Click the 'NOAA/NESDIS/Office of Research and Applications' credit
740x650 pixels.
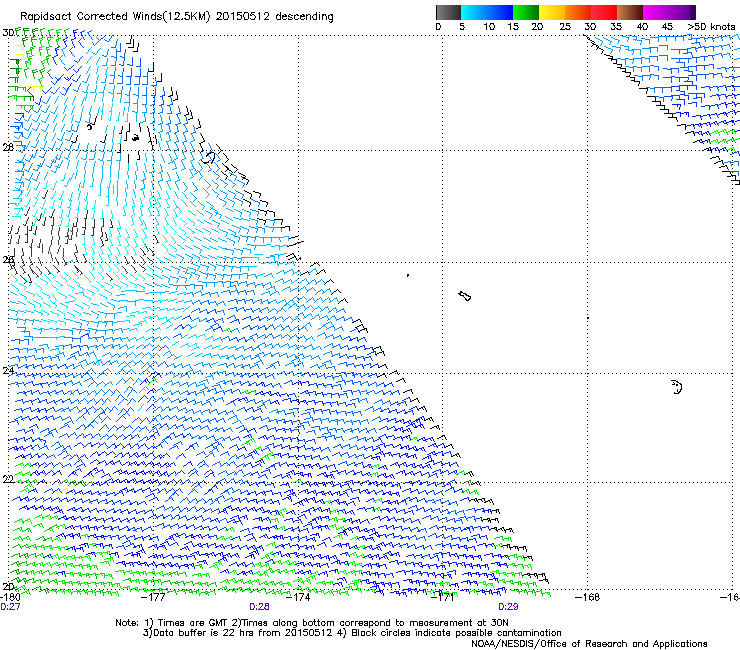point(589,644)
